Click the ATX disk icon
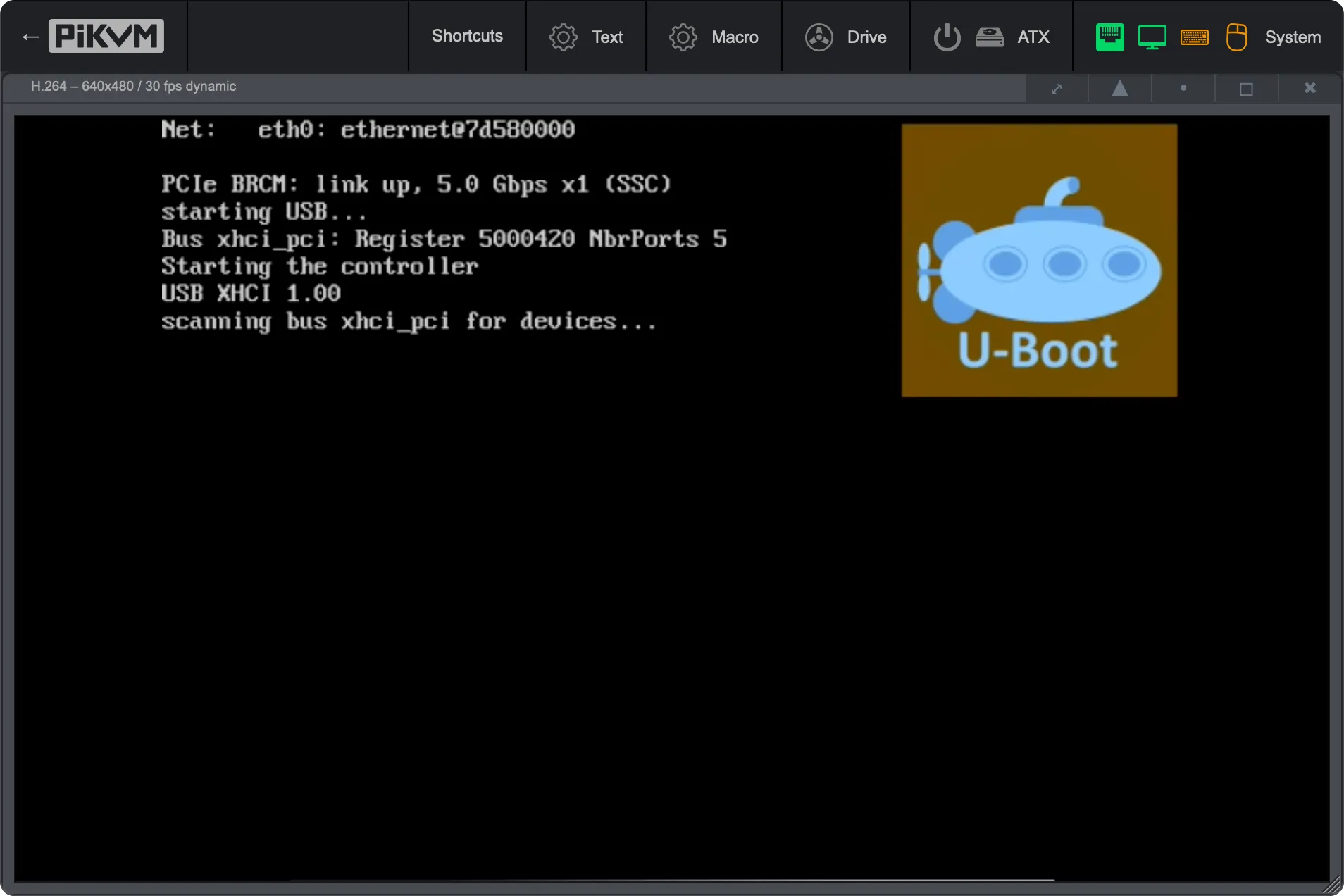Image resolution: width=1344 pixels, height=896 pixels. pos(989,37)
